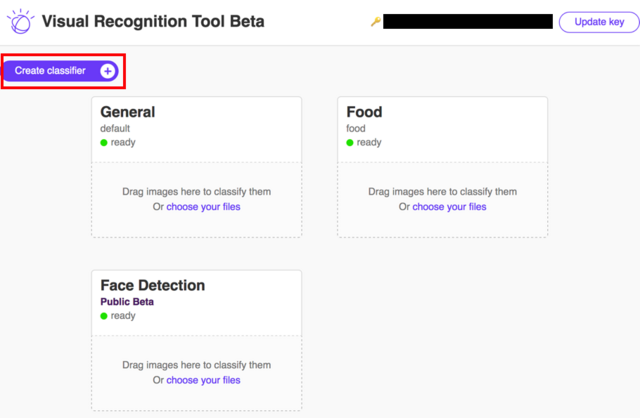This screenshot has height=418, width=640.
Task: Click the General classifier title
Action: click(128, 112)
